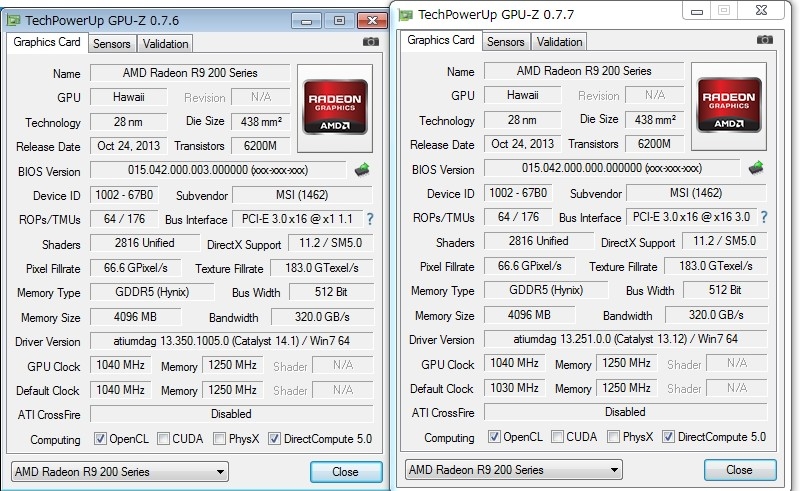Toggle CUDA checkbox in GPU-Z 0.7.6

[x=163, y=438]
